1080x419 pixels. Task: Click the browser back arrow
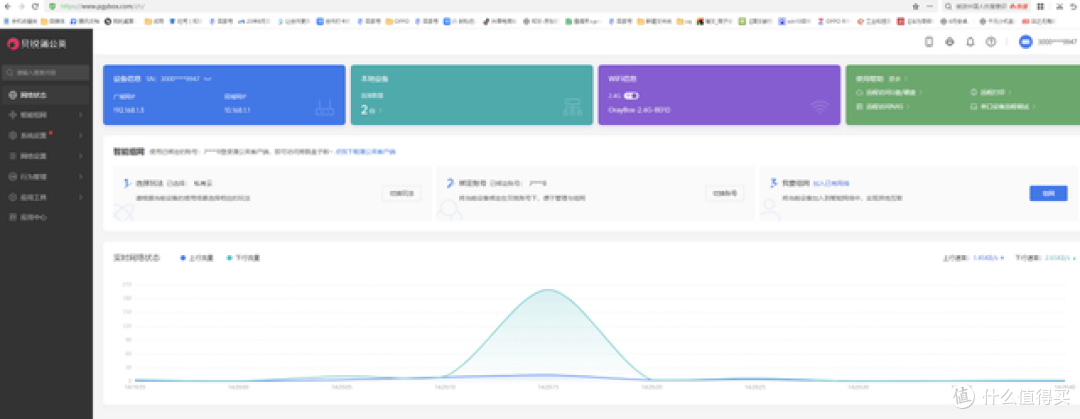point(7,6)
